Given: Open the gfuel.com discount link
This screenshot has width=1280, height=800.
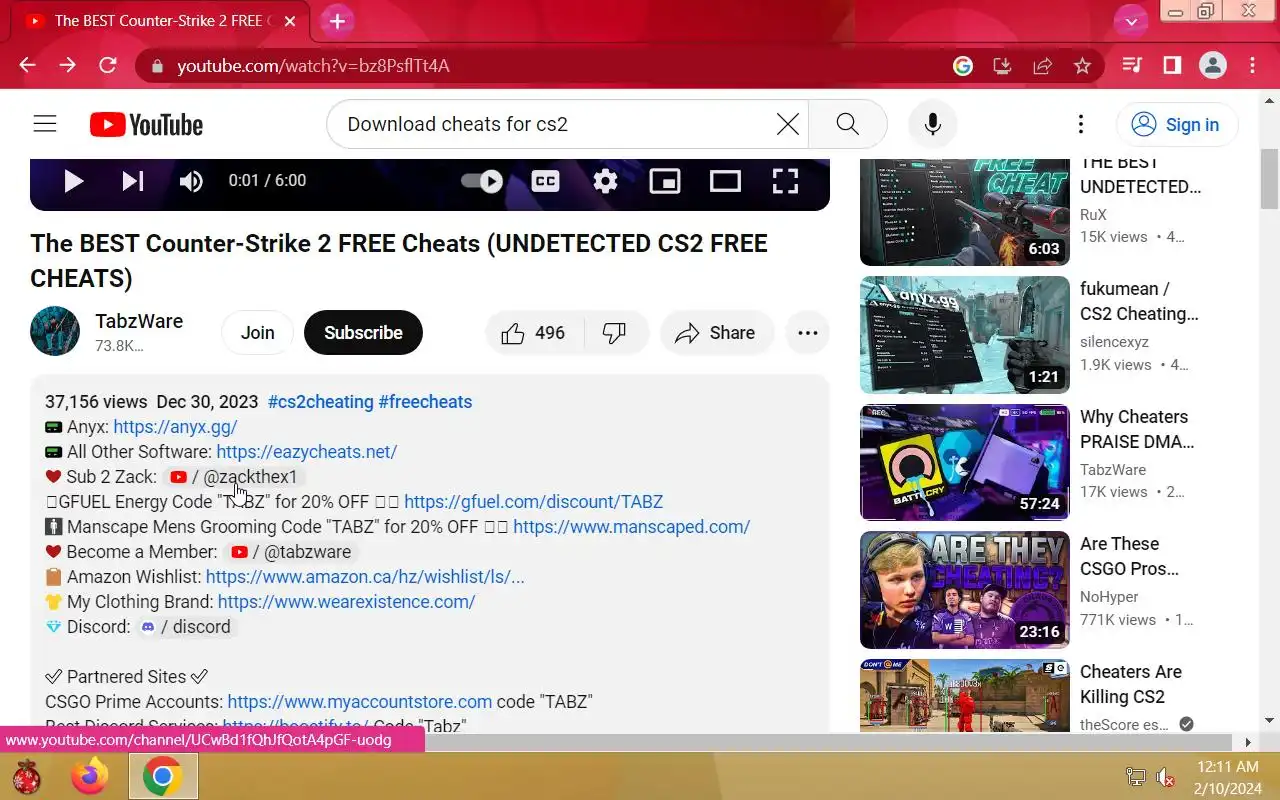Looking at the screenshot, I should tap(534, 502).
